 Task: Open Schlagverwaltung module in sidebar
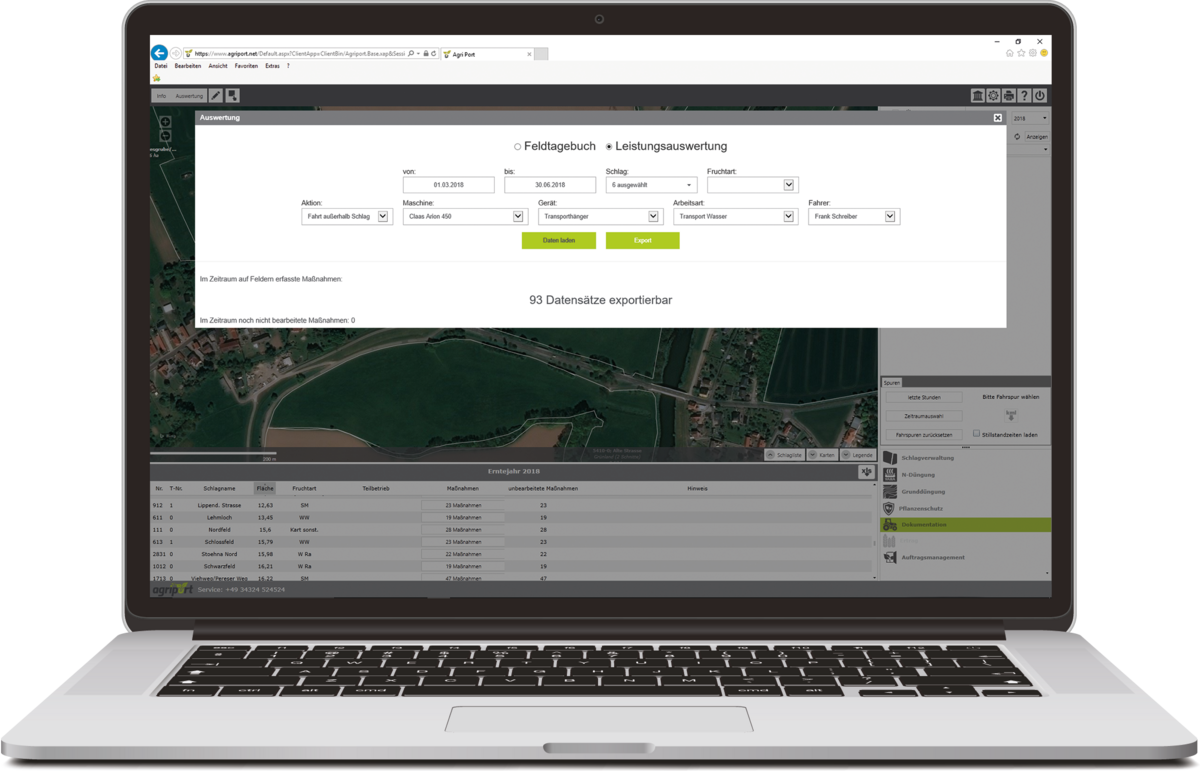coord(930,458)
